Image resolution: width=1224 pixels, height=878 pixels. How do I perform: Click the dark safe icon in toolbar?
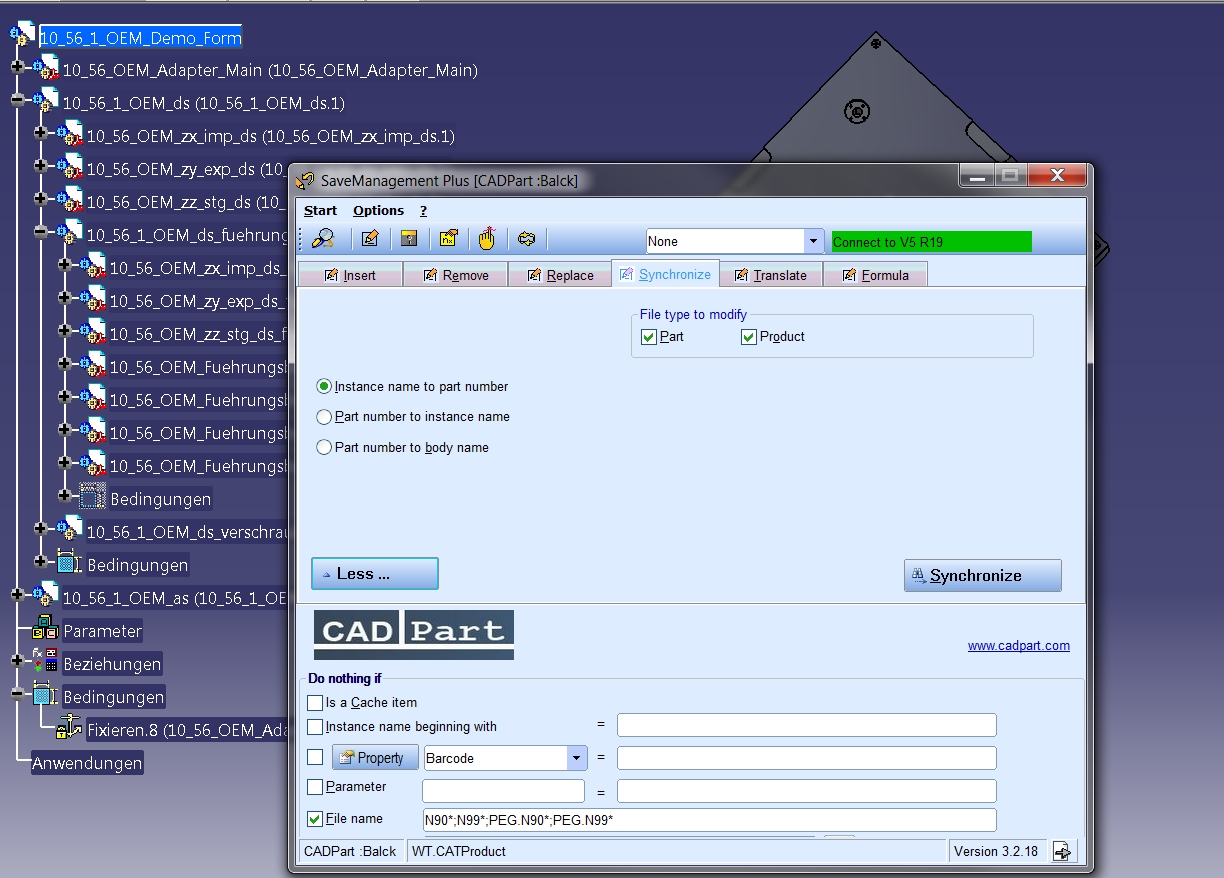pyautogui.click(x=408, y=239)
